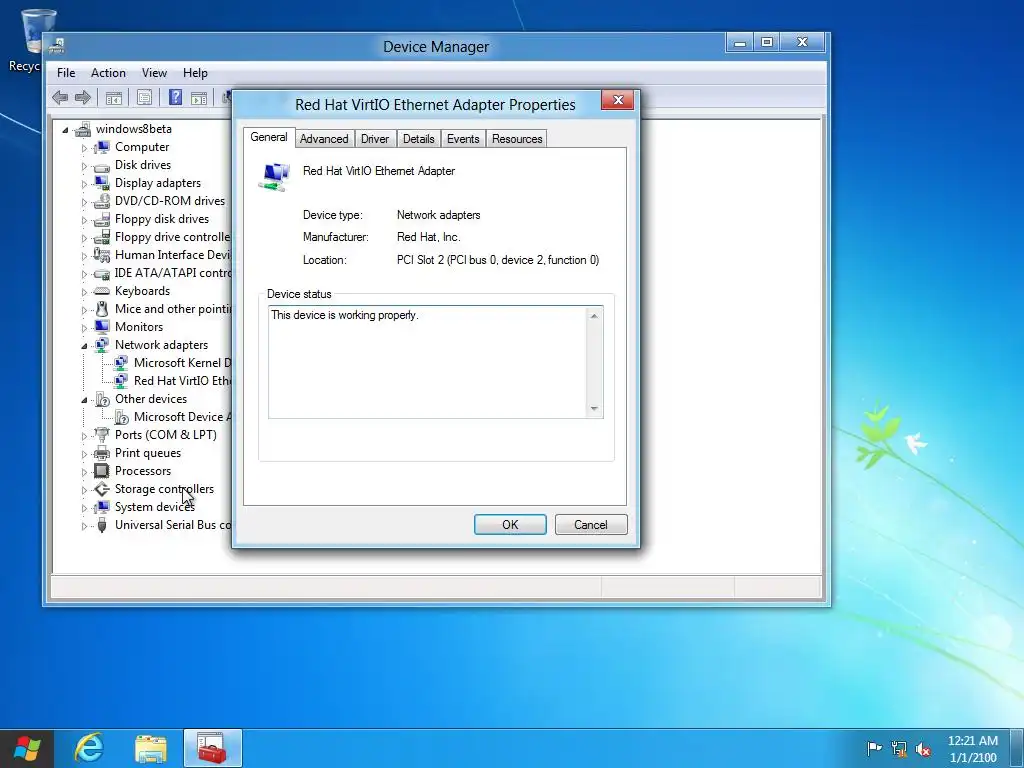Click the Cancel button
Viewport: 1024px width, 768px height.
pos(591,524)
